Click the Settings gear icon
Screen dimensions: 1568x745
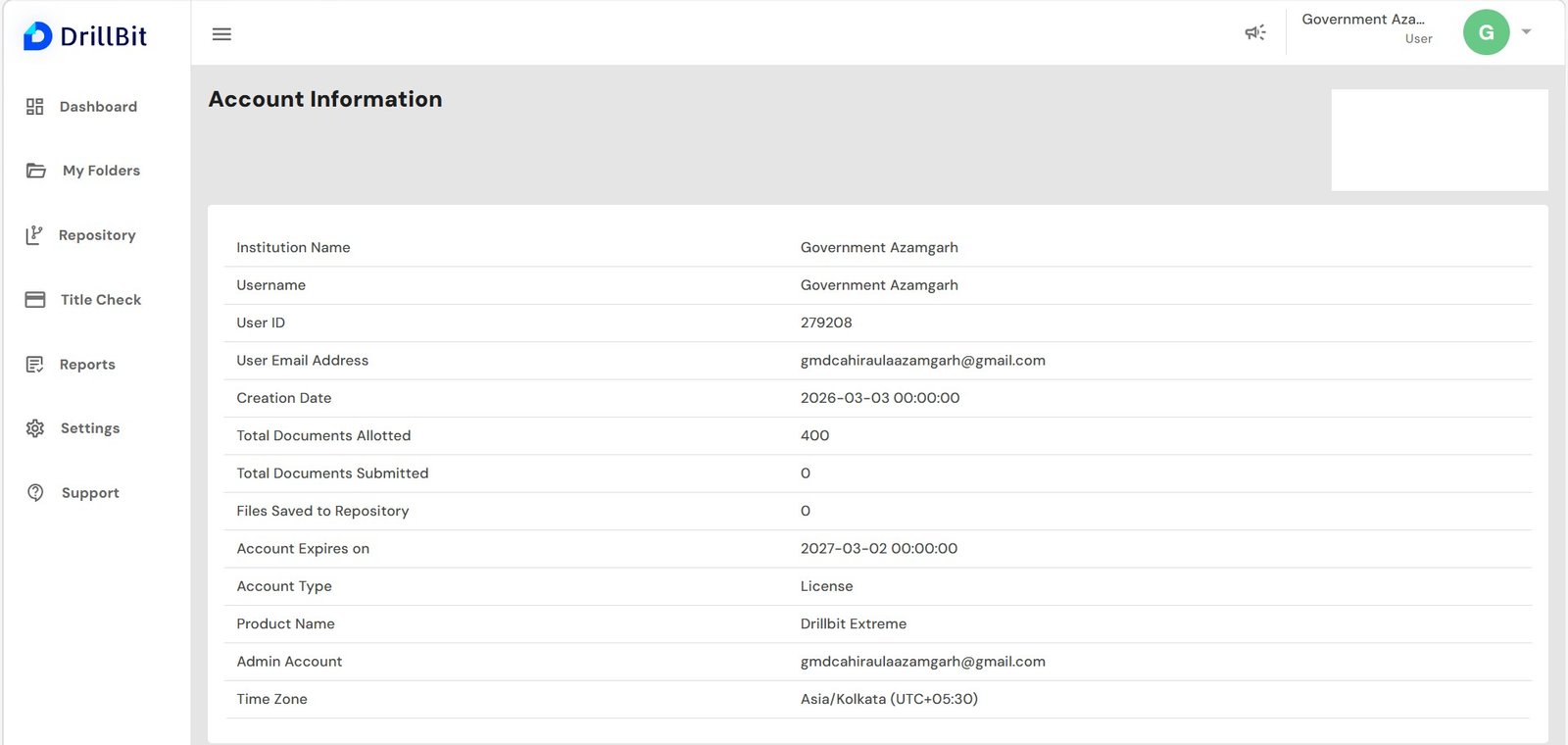[x=35, y=428]
